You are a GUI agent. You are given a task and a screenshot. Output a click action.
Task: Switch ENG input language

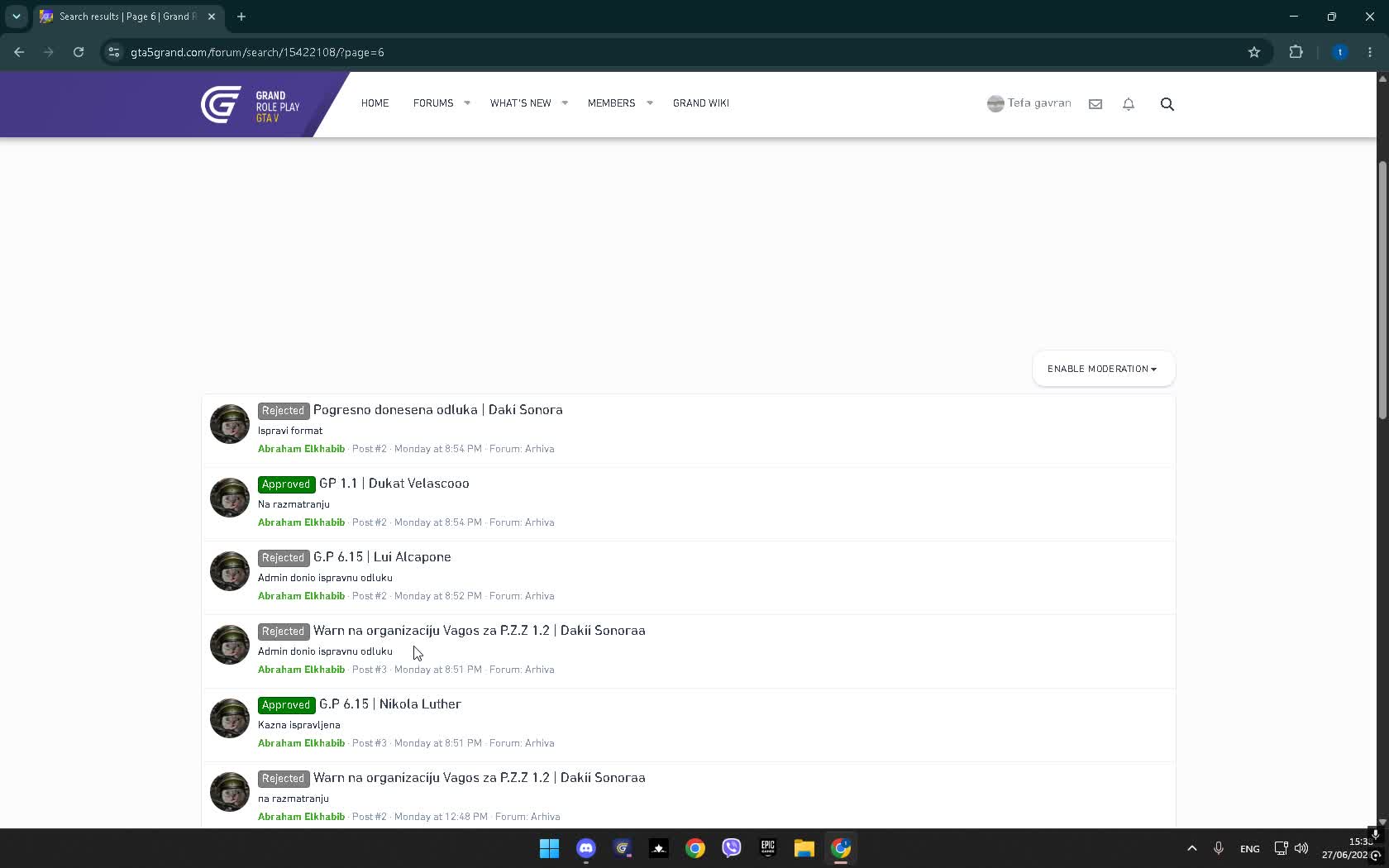(1249, 849)
